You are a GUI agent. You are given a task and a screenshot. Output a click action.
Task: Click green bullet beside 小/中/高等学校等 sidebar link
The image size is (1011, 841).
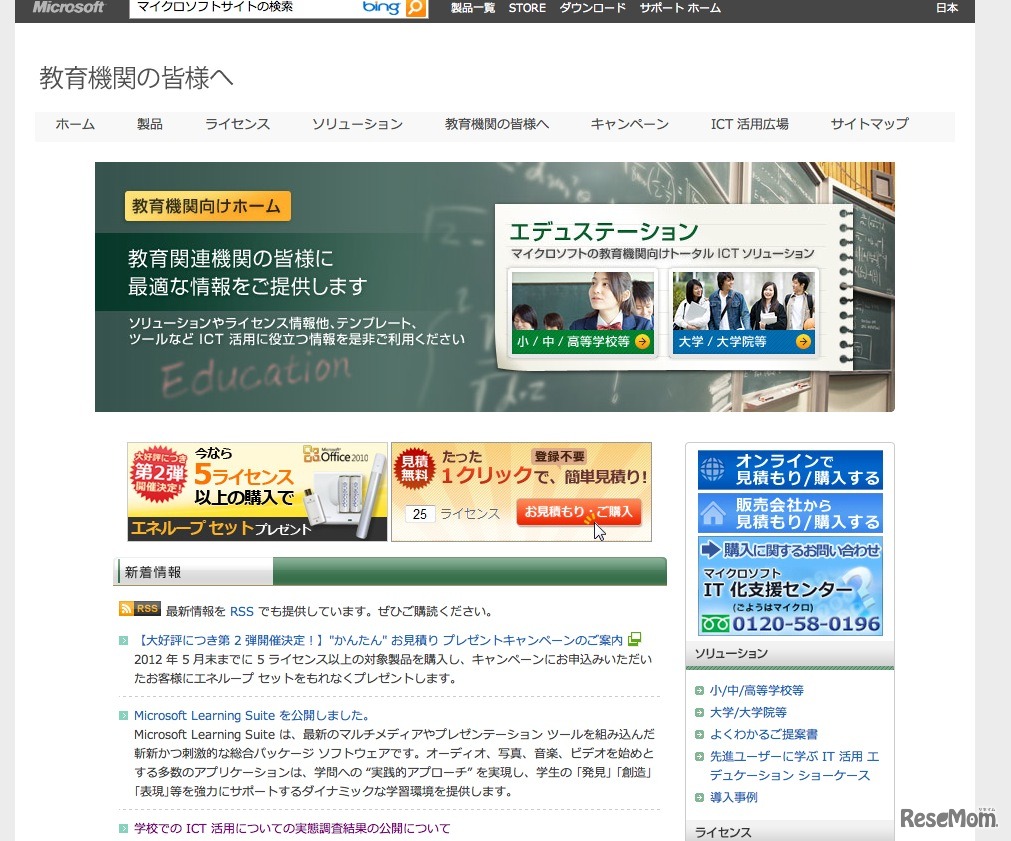pyautogui.click(x=699, y=691)
